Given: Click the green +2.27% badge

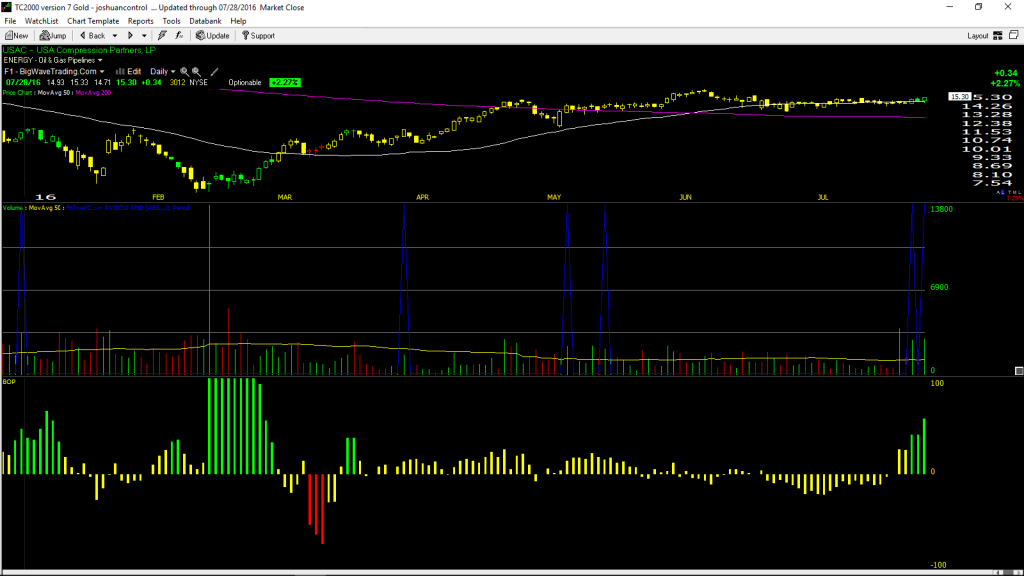Looking at the screenshot, I should [x=285, y=83].
